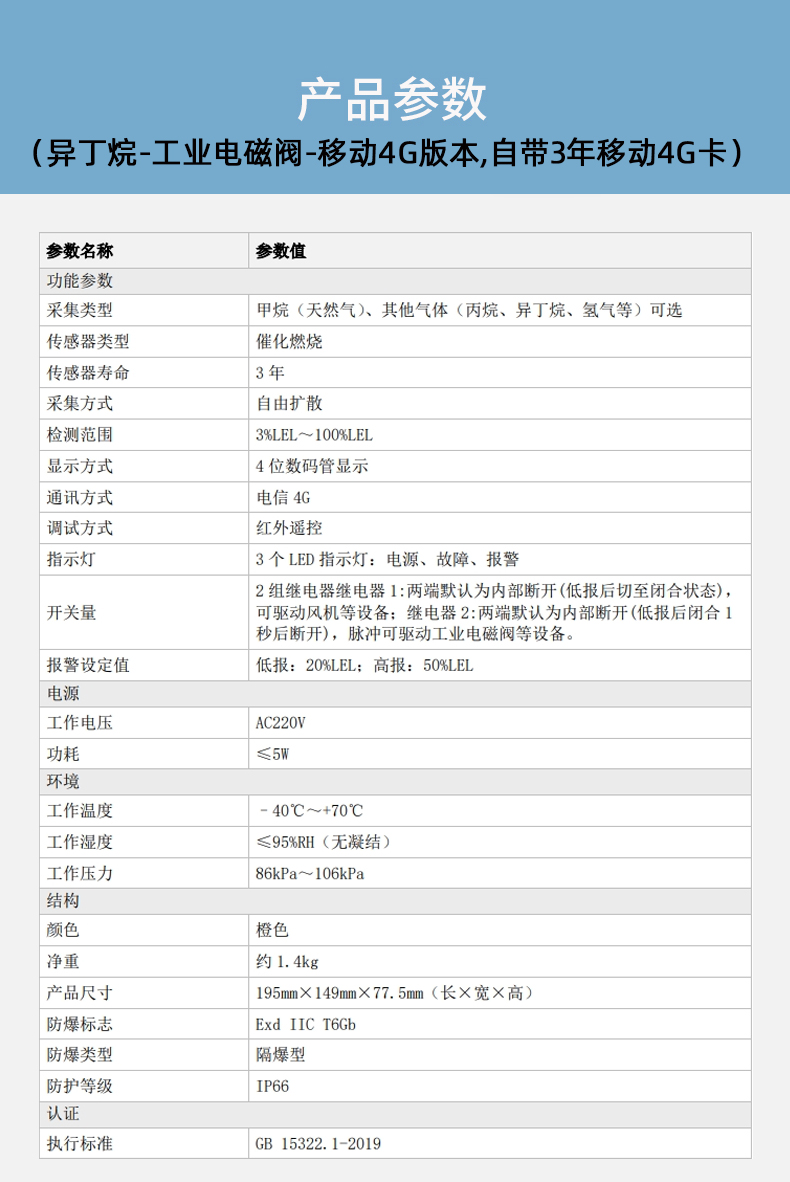Click the 通讯方式 value 电信 4G
The image size is (790, 1182).
283,497
